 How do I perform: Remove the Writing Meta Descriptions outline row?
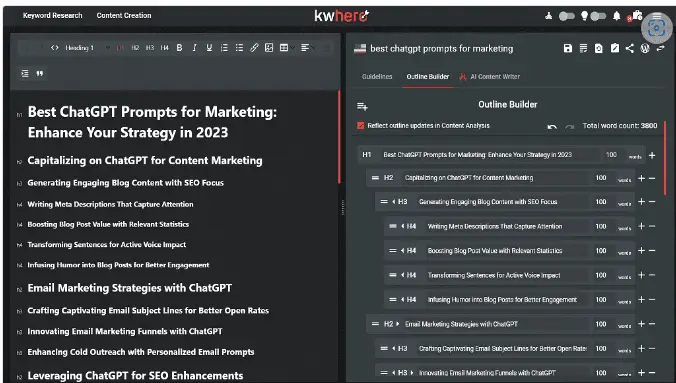pyautogui.click(x=652, y=226)
